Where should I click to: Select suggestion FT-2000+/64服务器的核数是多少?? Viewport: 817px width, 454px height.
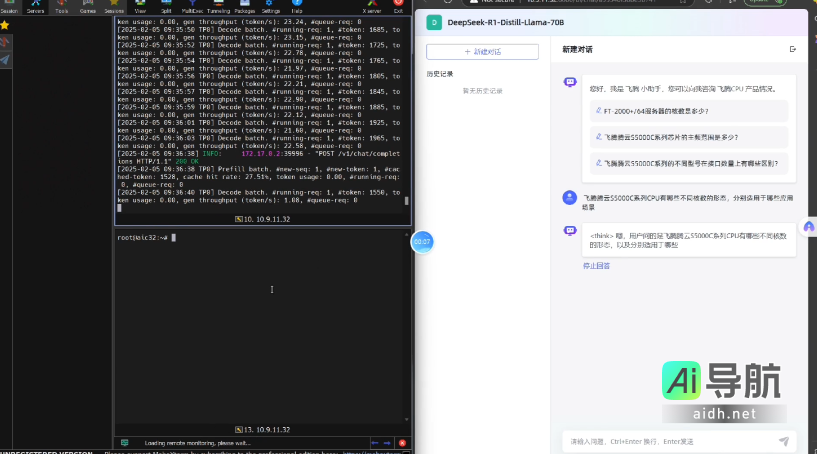click(689, 111)
